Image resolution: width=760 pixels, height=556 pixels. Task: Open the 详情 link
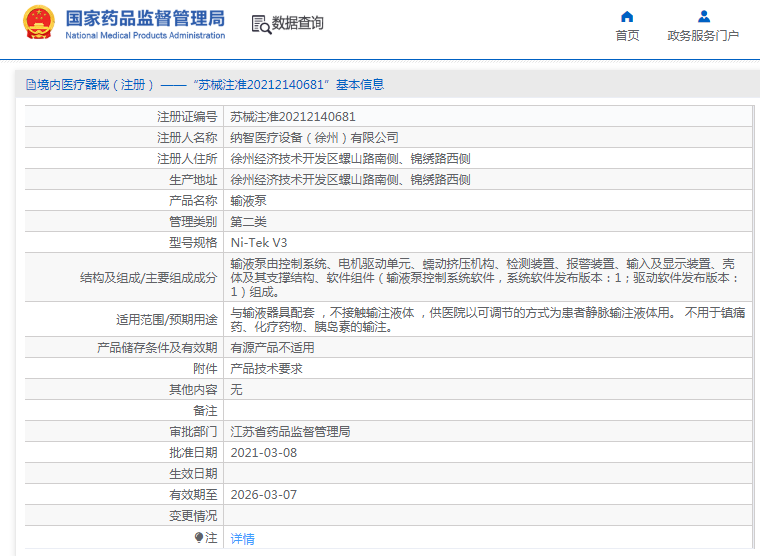coord(242,539)
